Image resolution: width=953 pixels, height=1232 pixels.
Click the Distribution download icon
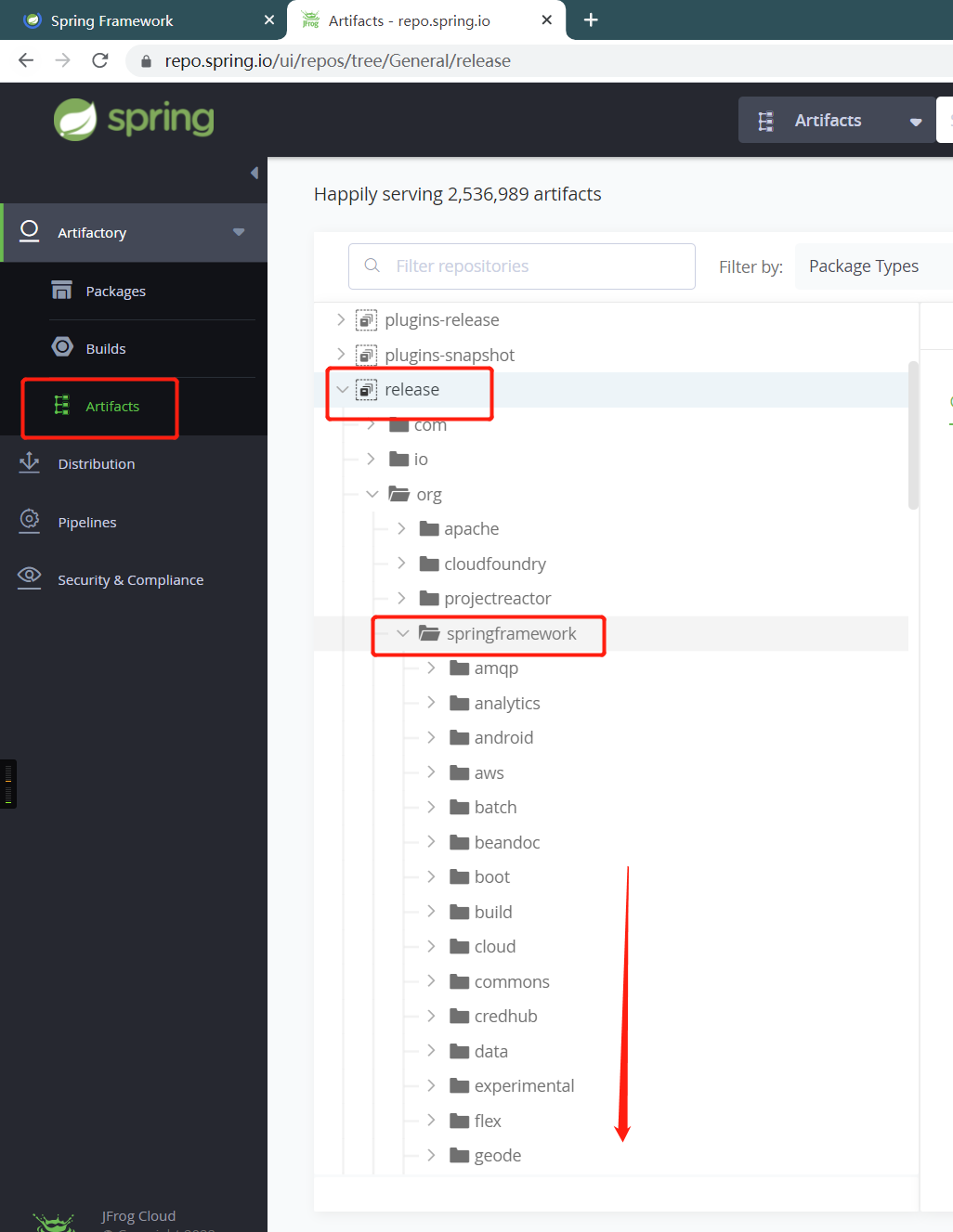point(30,462)
